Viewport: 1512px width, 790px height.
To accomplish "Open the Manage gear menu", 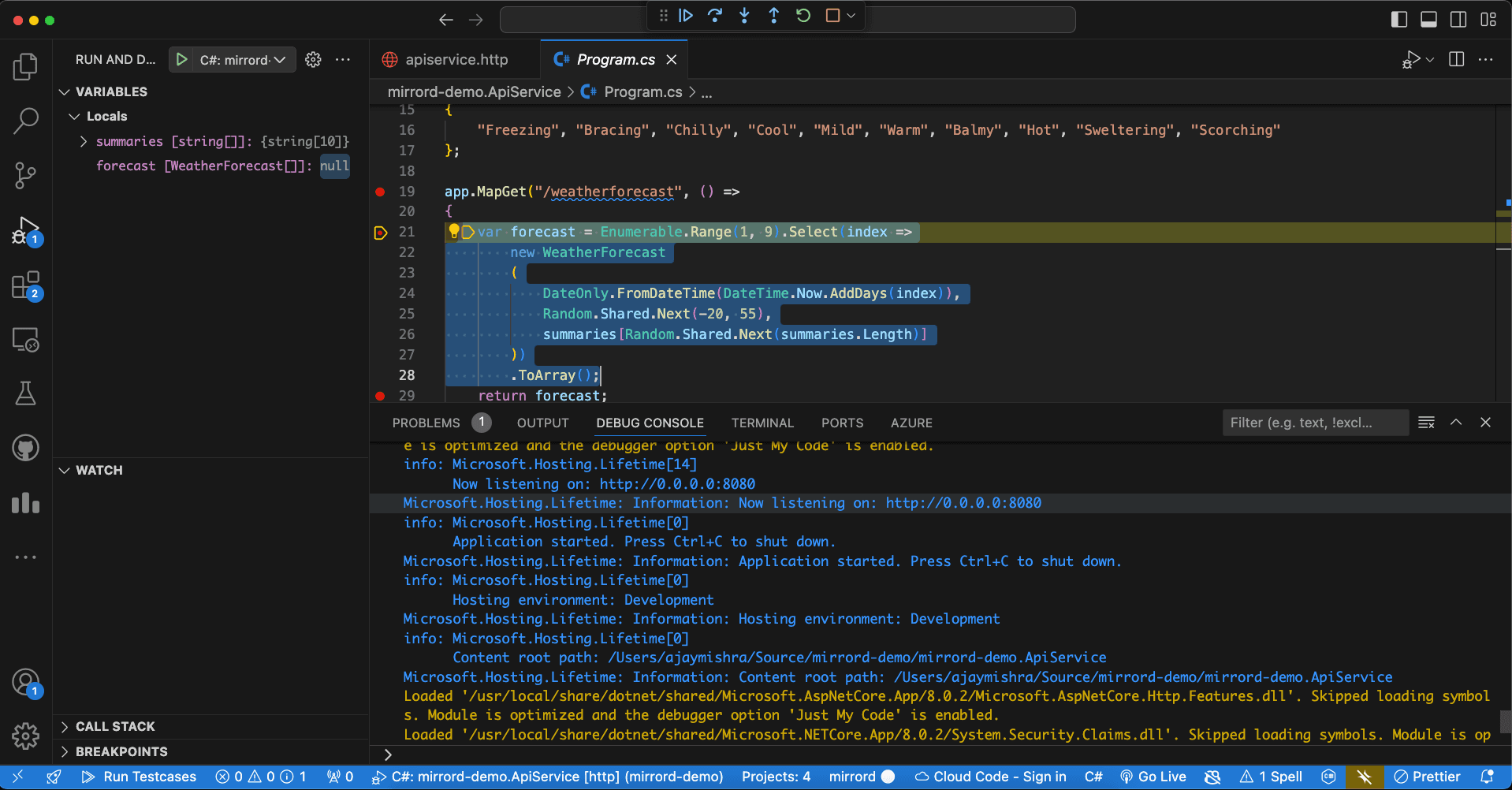I will click(25, 736).
